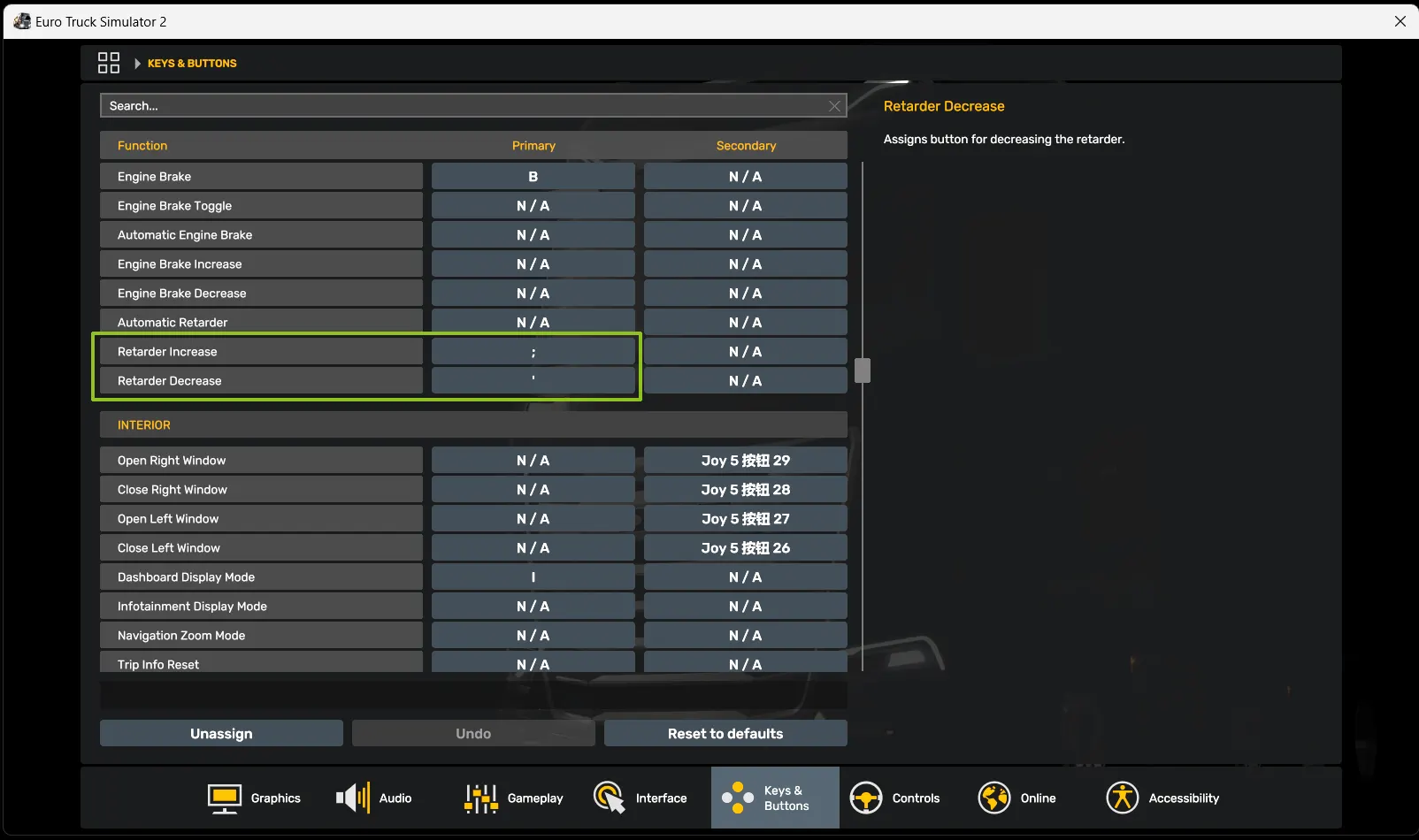The image size is (1419, 840).
Task: Open Graphics settings monitor icon
Action: pyautogui.click(x=225, y=798)
